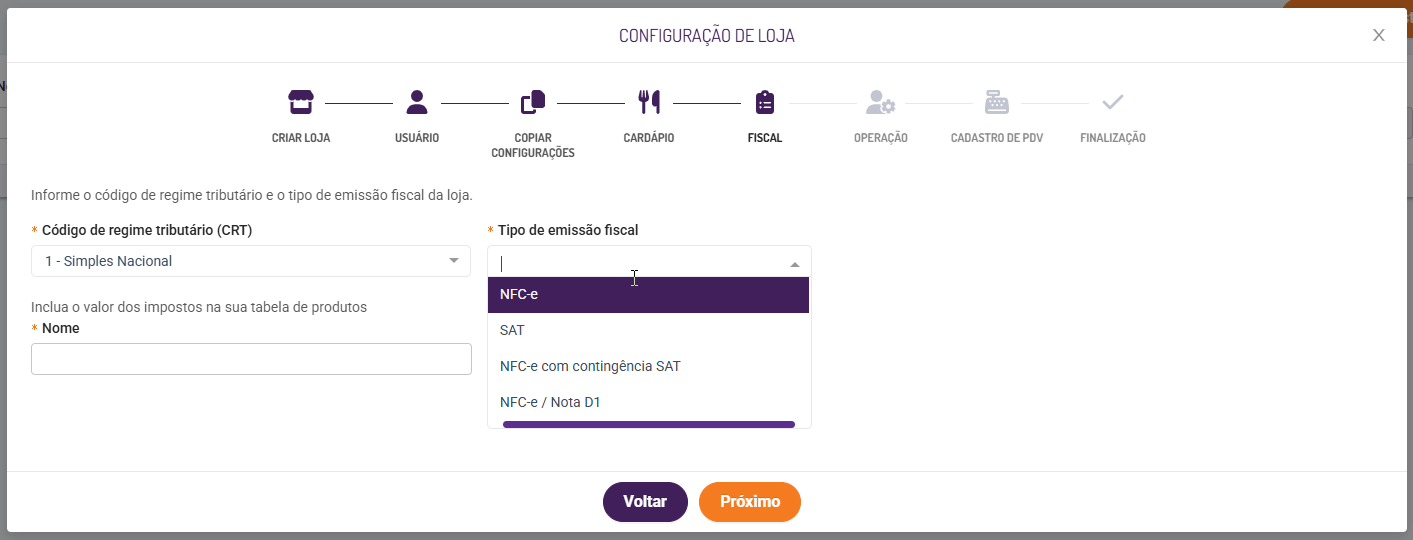Select the Operação user-gear step icon
Screen dimensions: 1413x540
pyautogui.click(x=880, y=102)
